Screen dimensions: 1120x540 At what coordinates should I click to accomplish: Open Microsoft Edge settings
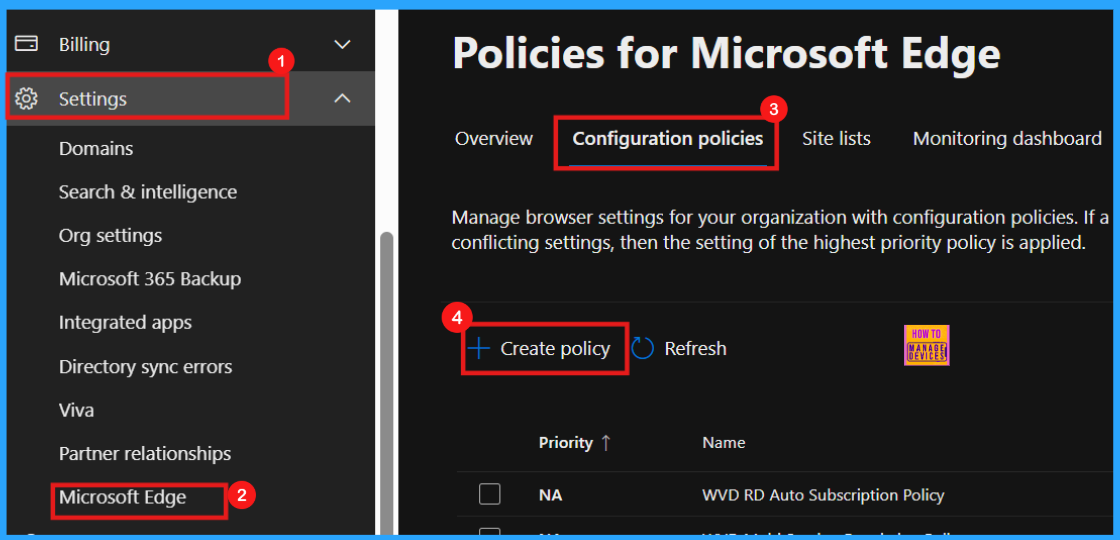pyautogui.click(x=123, y=497)
